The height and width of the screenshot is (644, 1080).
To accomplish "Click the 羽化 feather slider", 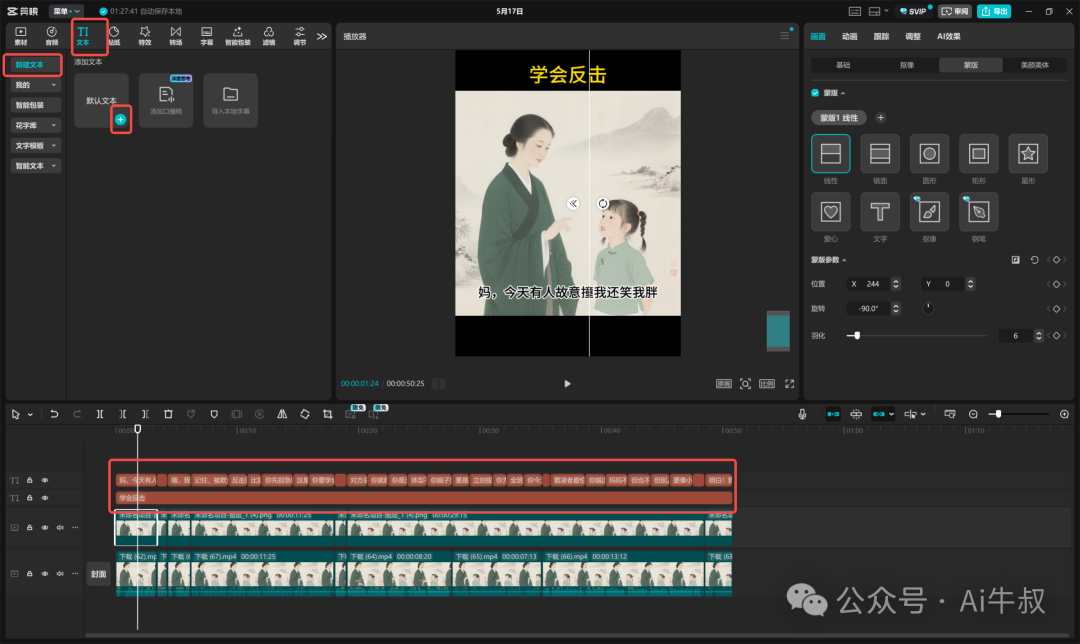I will (x=917, y=335).
